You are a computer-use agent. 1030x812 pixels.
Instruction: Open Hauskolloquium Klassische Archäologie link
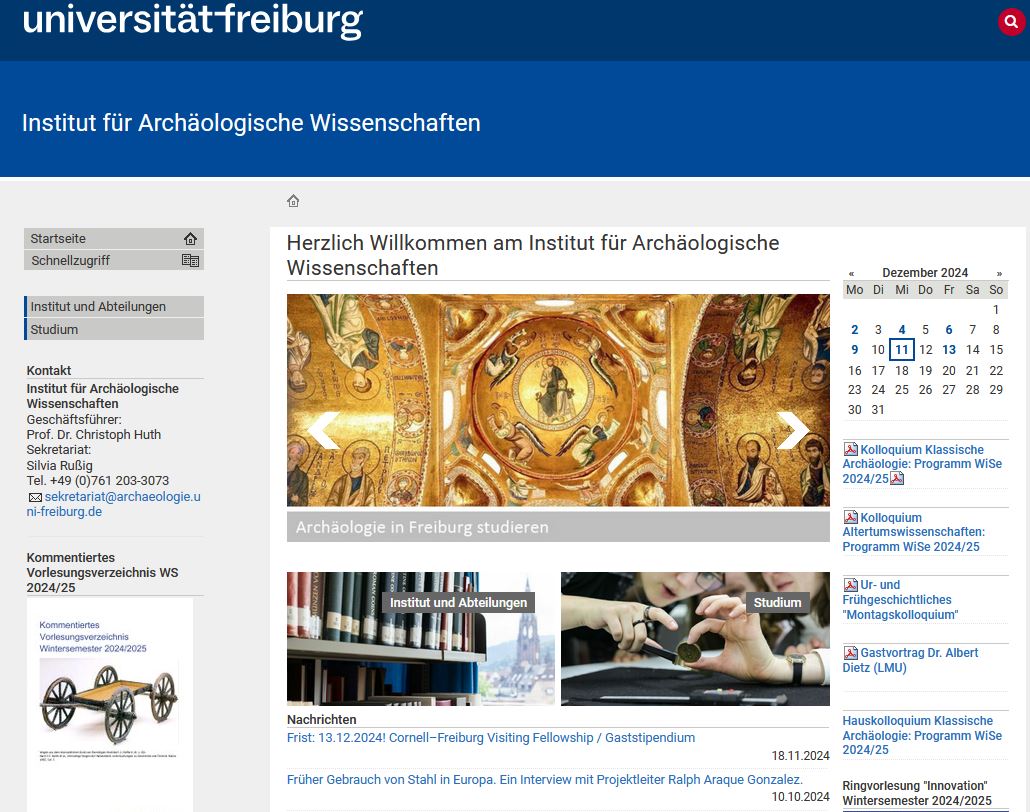click(x=922, y=735)
